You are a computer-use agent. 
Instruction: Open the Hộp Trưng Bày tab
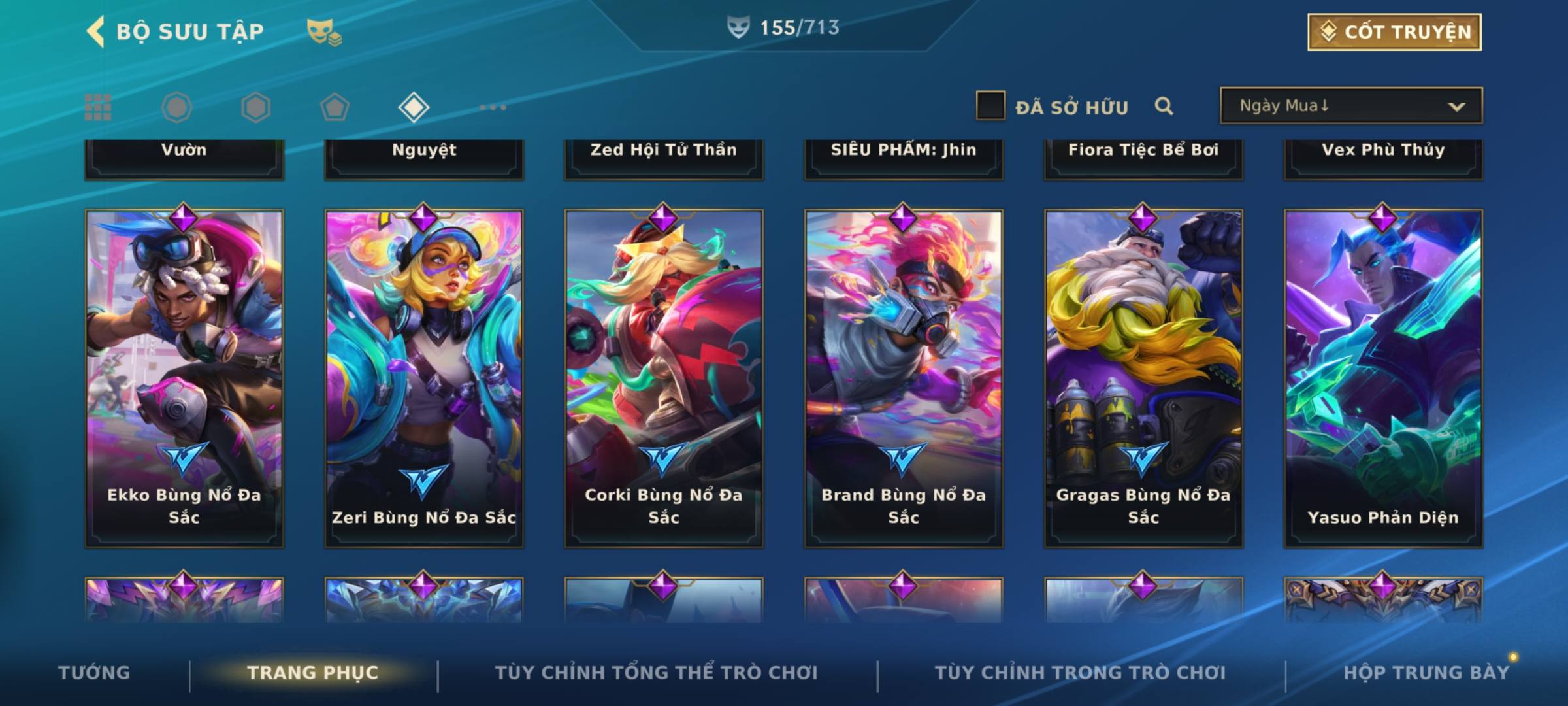tap(1426, 672)
